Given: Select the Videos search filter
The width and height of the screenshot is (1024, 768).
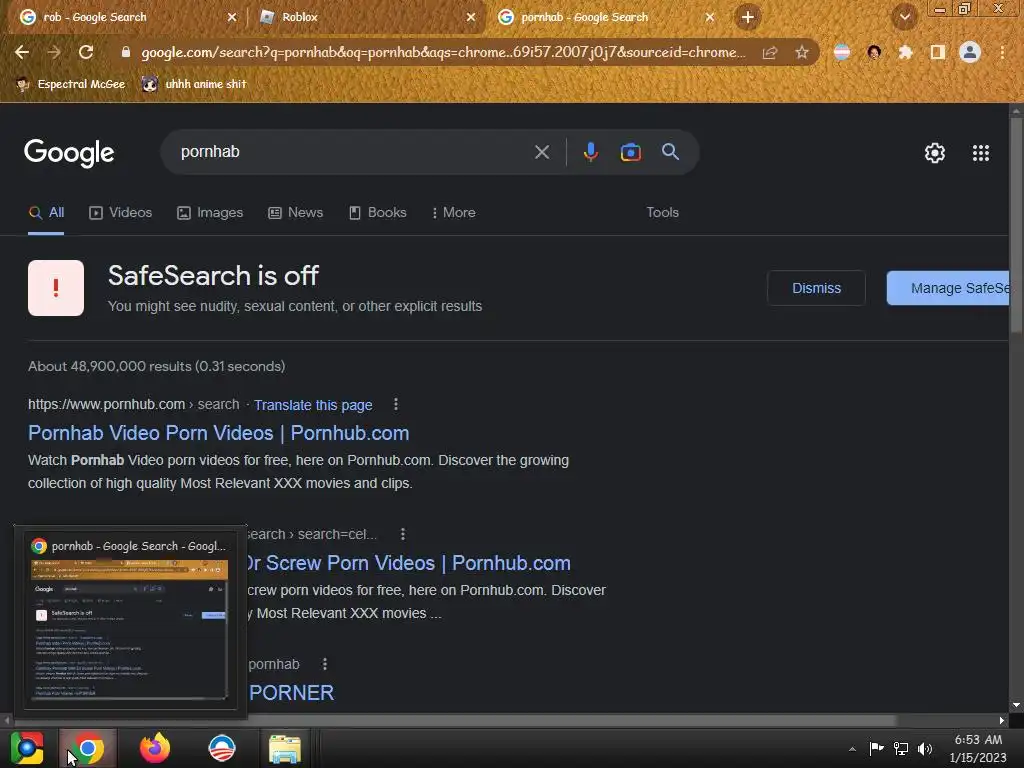Looking at the screenshot, I should [121, 213].
